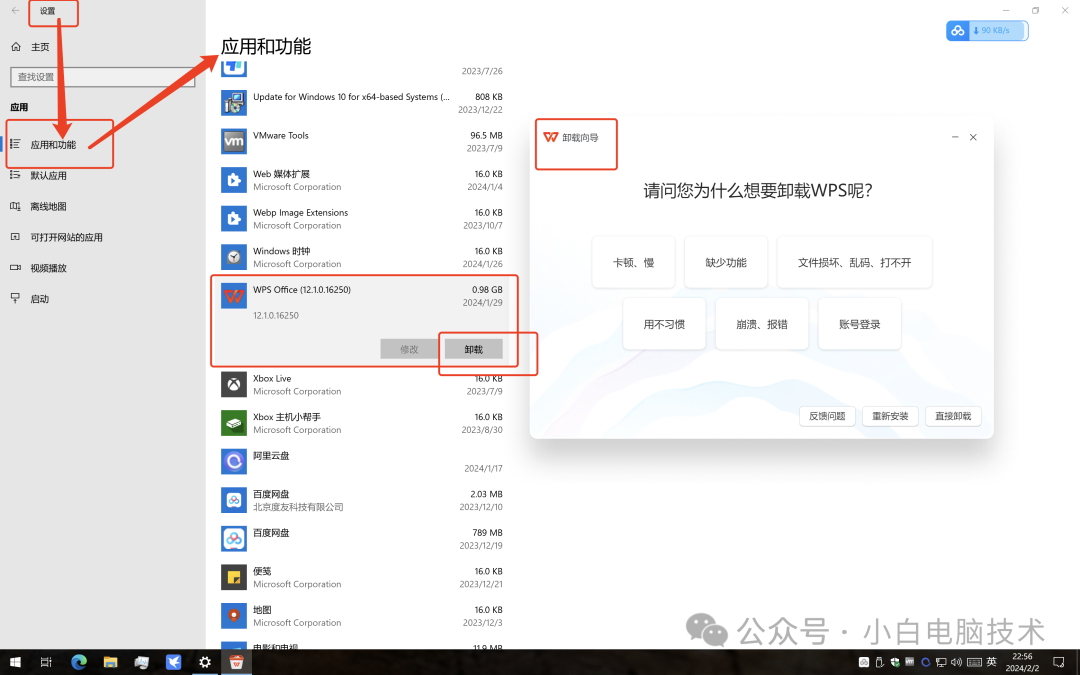
Task: Choose 账号登录 as uninstall reason
Action: pos(860,324)
